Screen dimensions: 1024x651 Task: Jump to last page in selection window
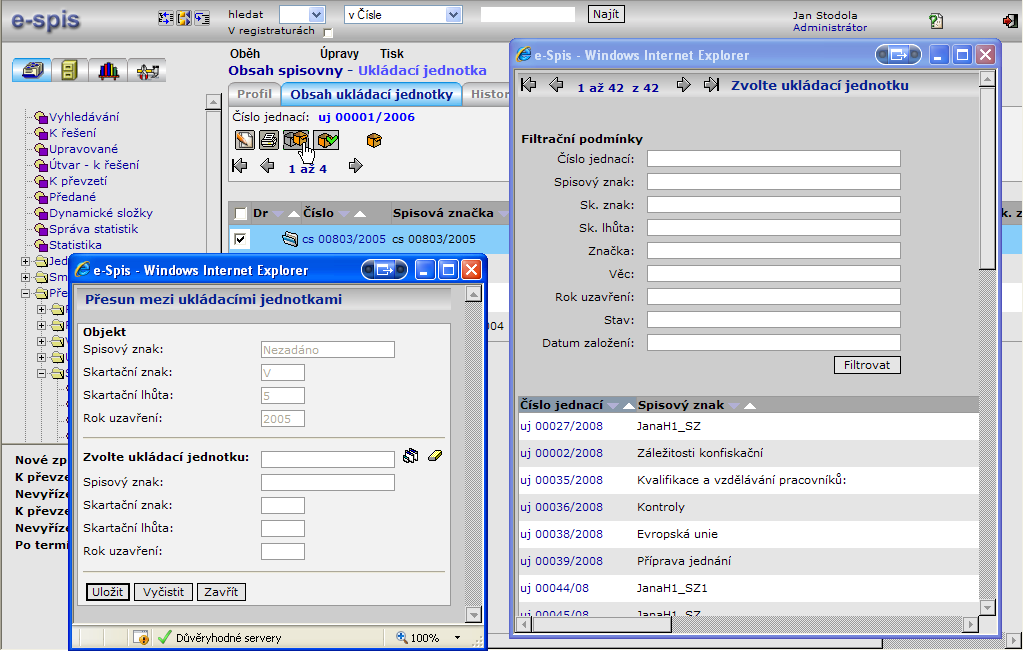[711, 85]
